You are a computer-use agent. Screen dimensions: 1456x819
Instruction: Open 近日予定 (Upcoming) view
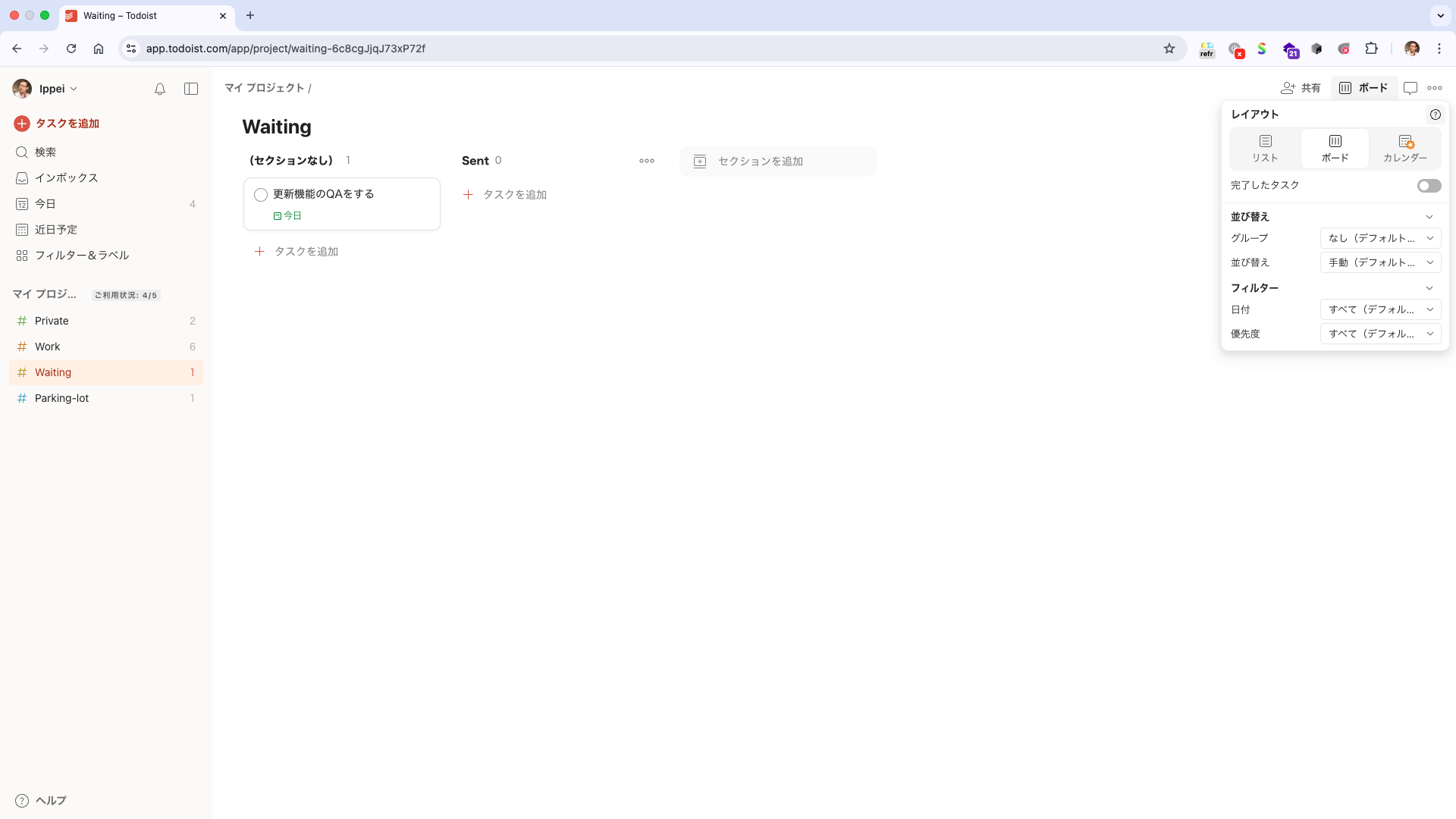coord(57,230)
